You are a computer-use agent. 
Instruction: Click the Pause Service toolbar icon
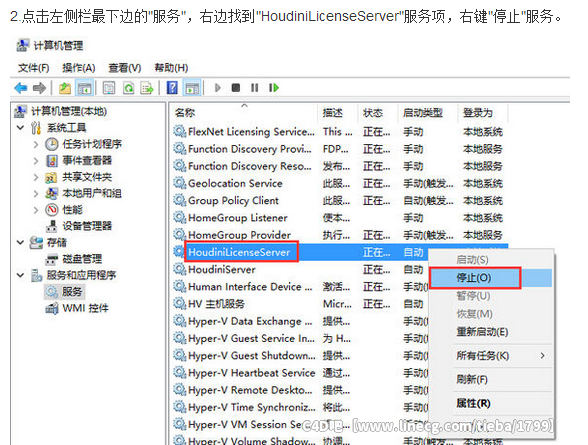255,88
